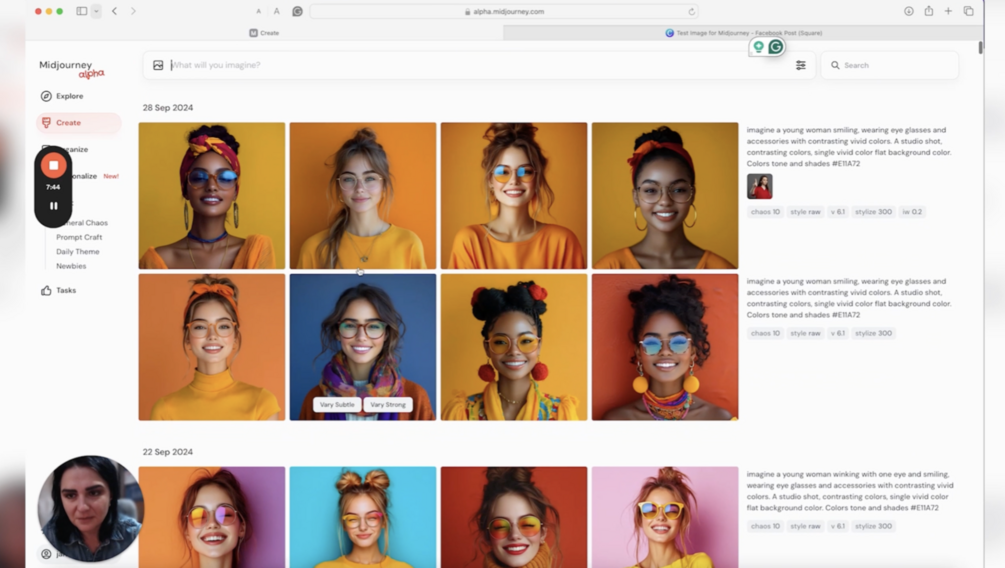Click the larger text size A button
Image resolution: width=1005 pixels, height=568 pixels.
[x=276, y=11]
